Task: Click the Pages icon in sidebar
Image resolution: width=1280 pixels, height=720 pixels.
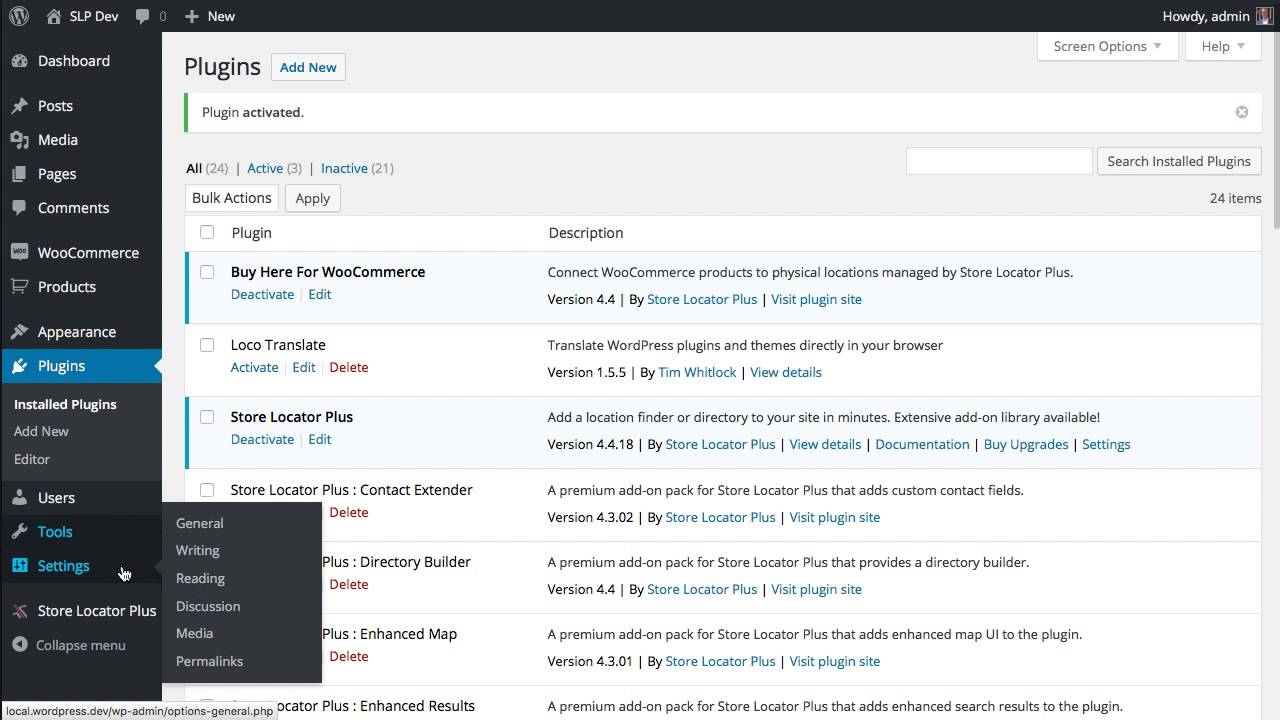Action: point(19,174)
